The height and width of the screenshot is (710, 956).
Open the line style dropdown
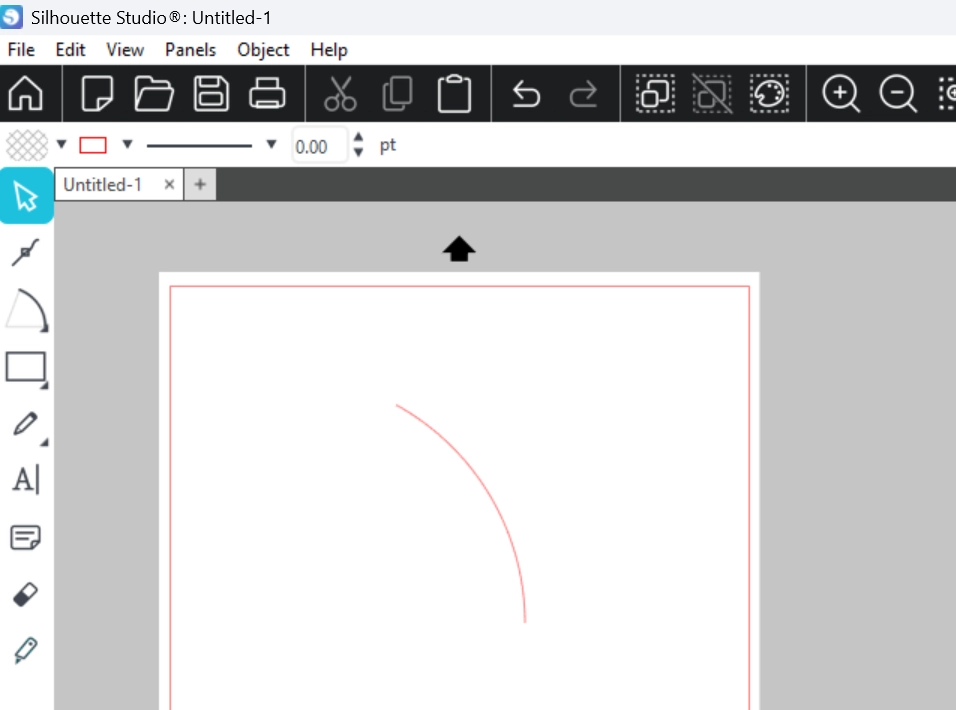point(270,145)
